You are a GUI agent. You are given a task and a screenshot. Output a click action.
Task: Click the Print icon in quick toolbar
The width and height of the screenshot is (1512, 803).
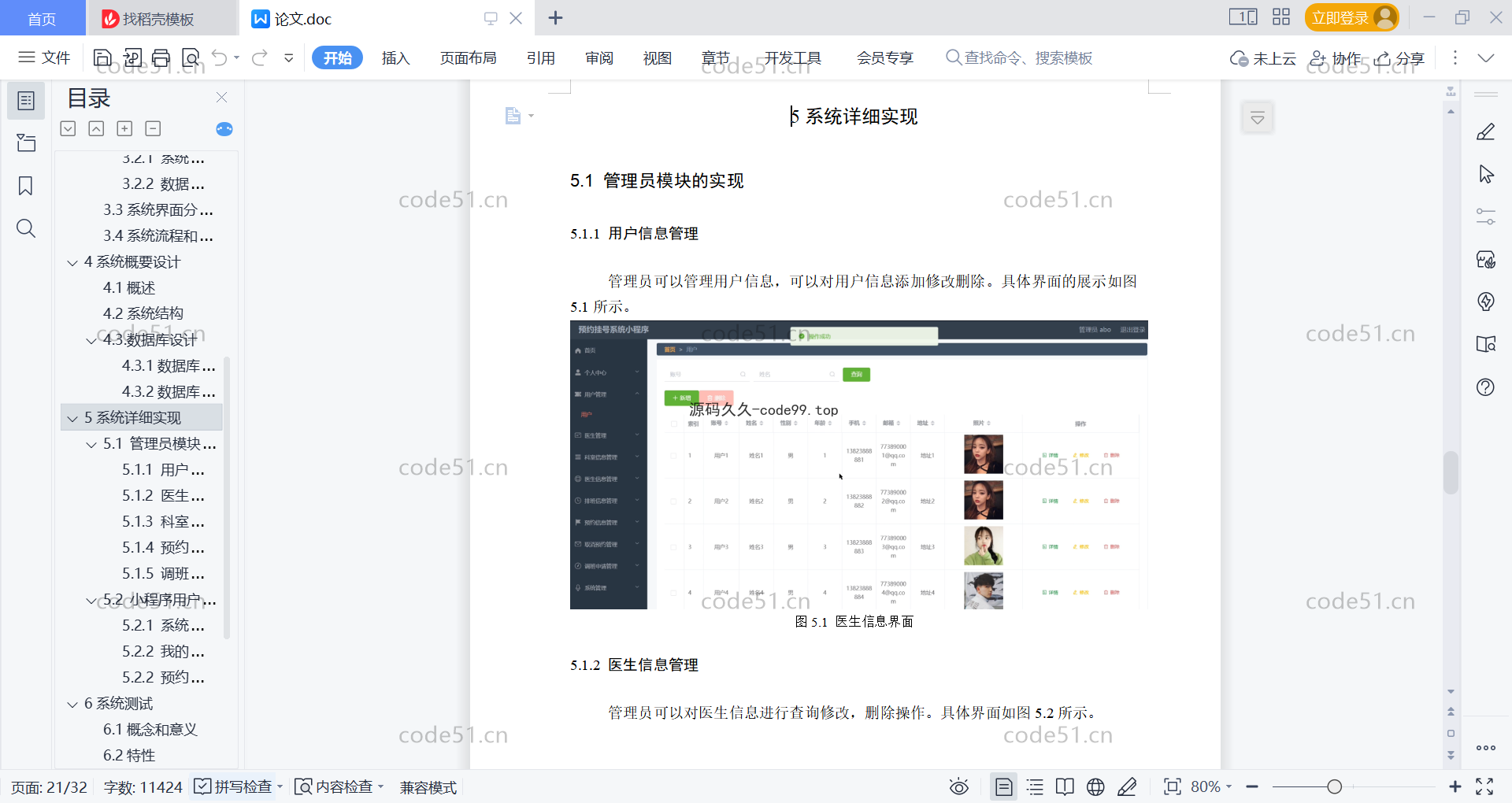coord(161,57)
